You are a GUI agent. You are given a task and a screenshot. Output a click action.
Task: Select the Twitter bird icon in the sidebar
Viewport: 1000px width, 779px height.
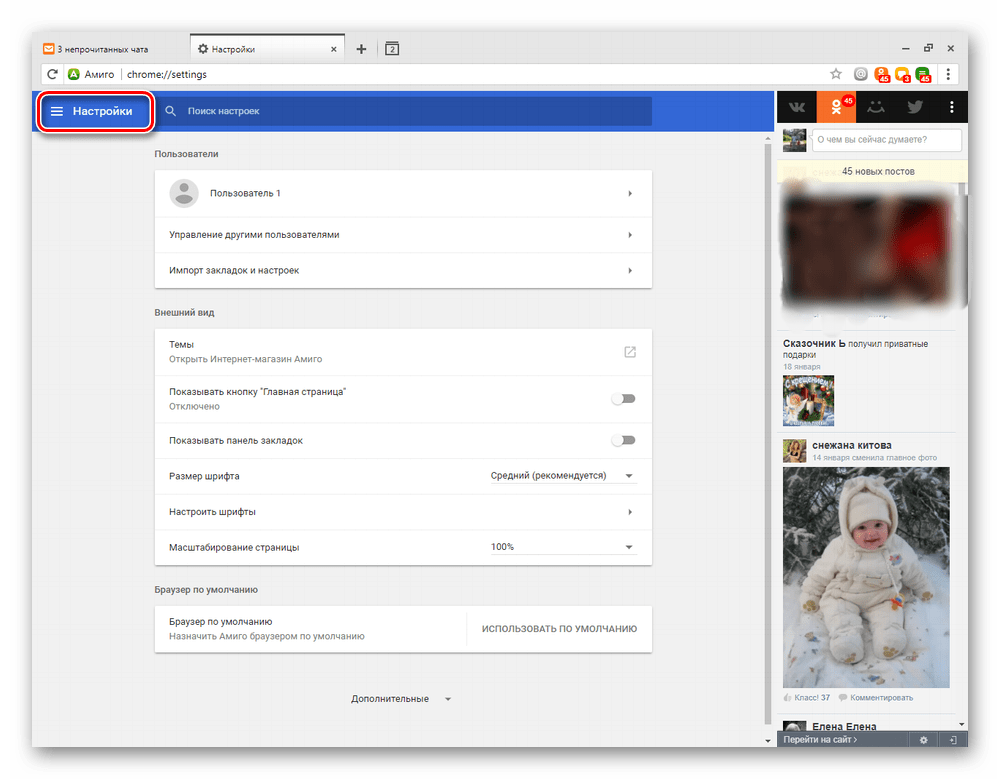click(914, 107)
